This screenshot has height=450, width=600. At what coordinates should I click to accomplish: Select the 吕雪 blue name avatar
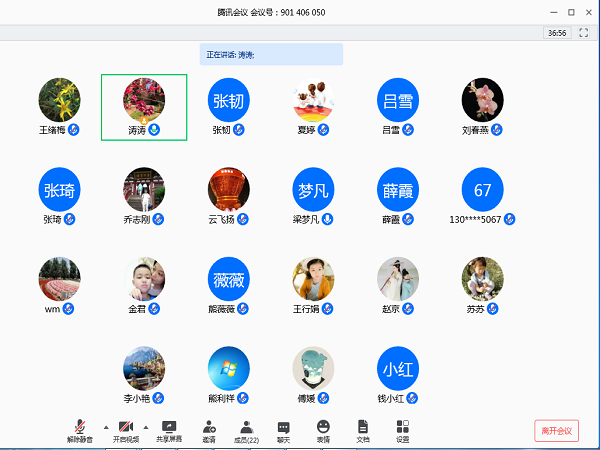[398, 100]
